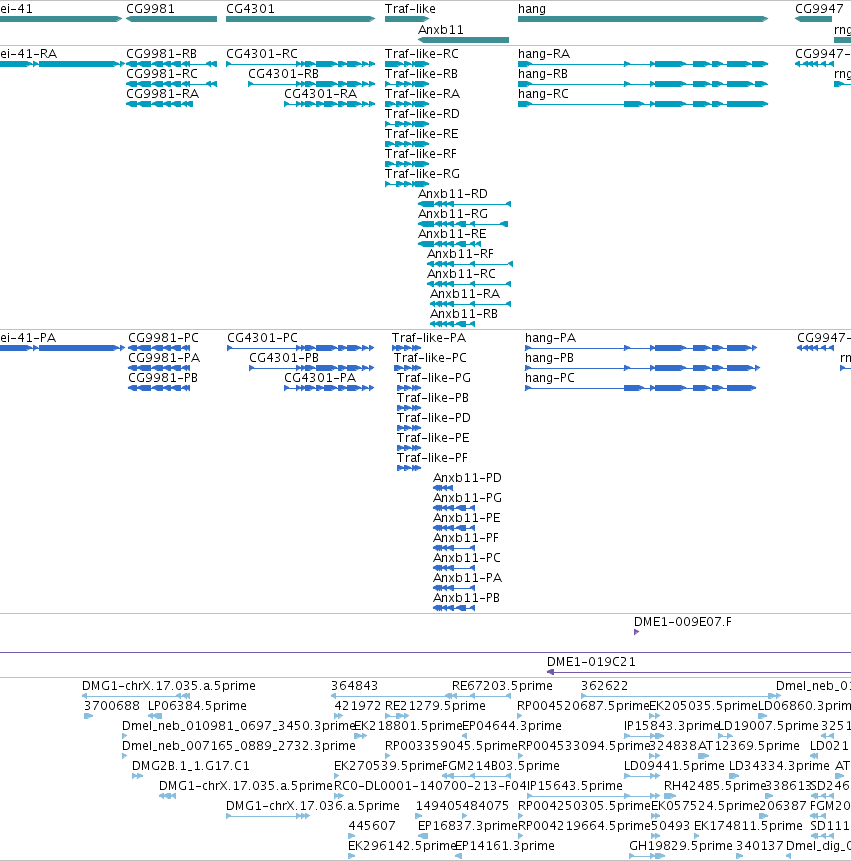The image size is (851, 861).
Task: Click the hang-RC transcript label
Action: pyautogui.click(x=544, y=94)
